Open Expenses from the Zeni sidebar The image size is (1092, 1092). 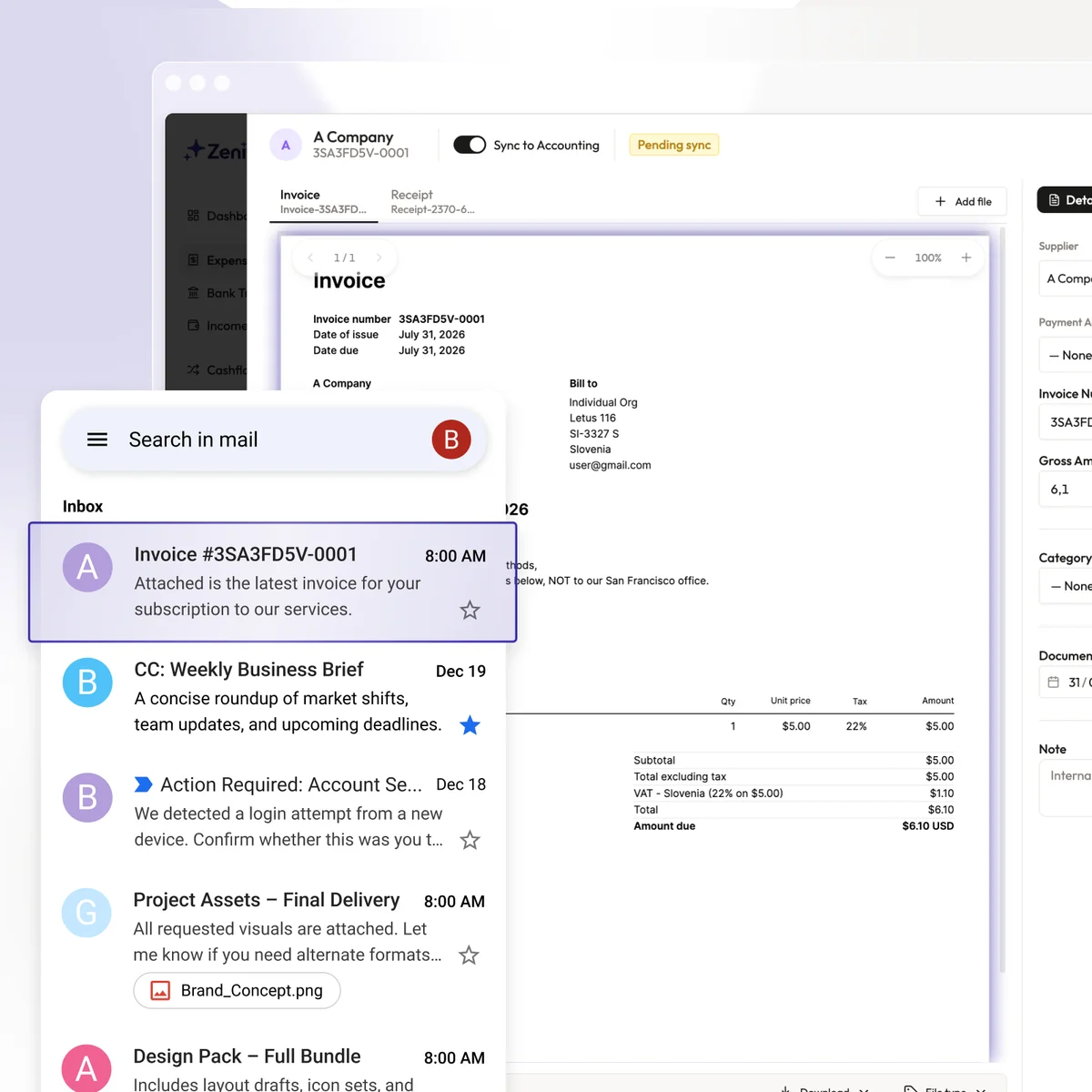(x=217, y=260)
